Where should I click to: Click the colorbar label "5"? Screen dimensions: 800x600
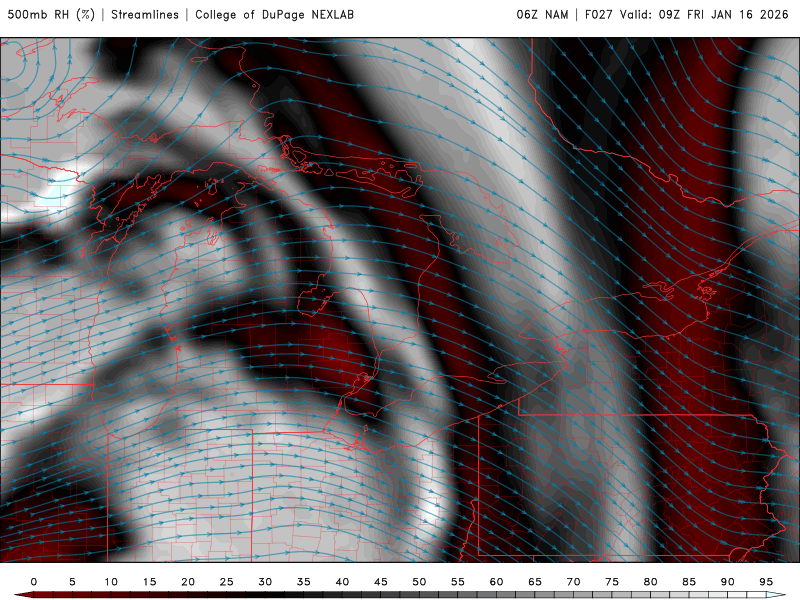coord(72,582)
